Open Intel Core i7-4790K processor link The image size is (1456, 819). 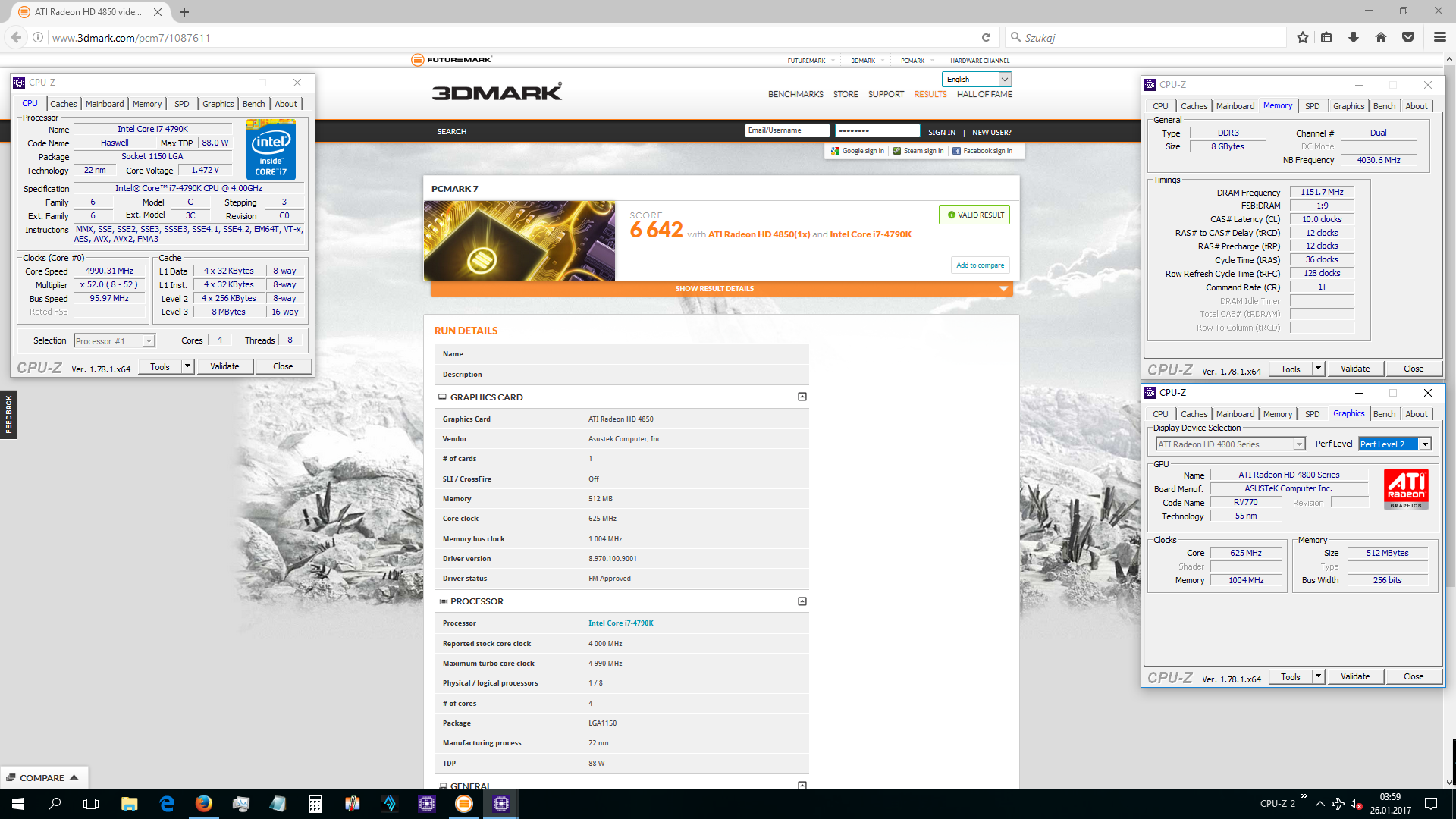621,623
